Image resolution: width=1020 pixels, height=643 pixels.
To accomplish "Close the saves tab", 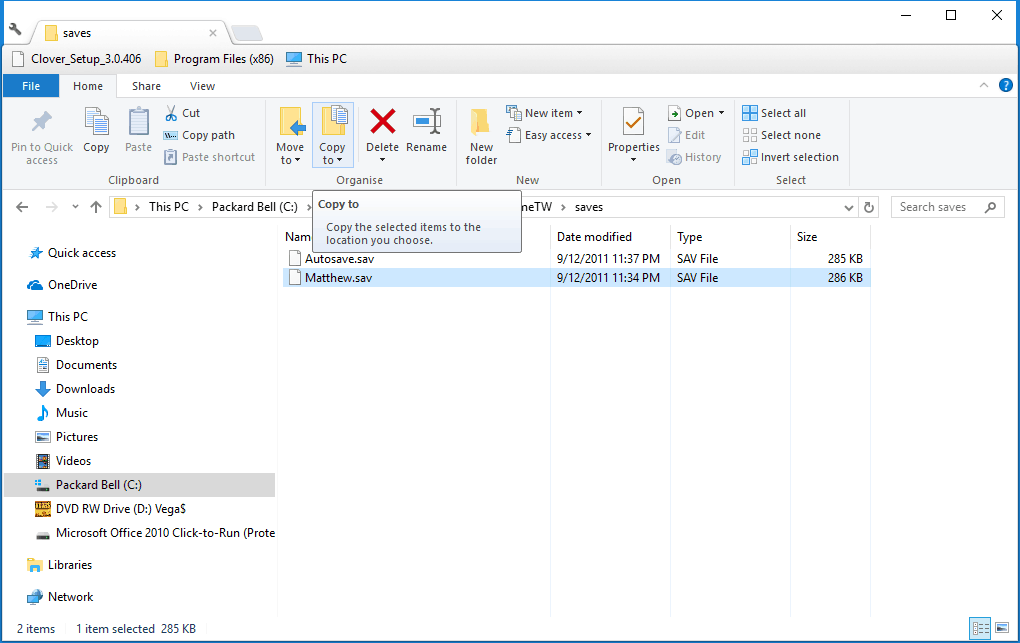I will pos(213,33).
